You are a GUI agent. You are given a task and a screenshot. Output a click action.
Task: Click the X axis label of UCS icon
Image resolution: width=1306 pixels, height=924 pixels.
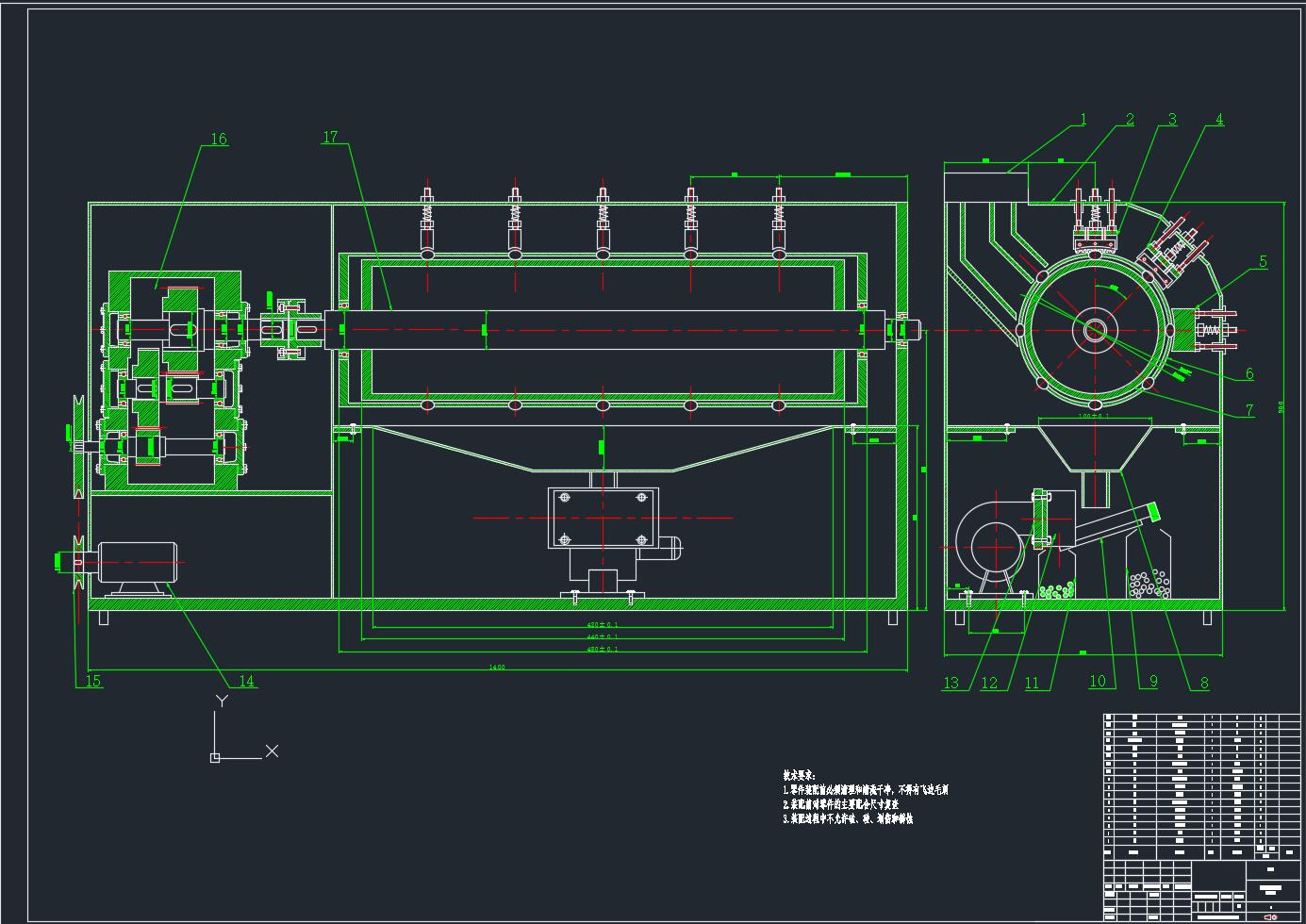pos(272,751)
